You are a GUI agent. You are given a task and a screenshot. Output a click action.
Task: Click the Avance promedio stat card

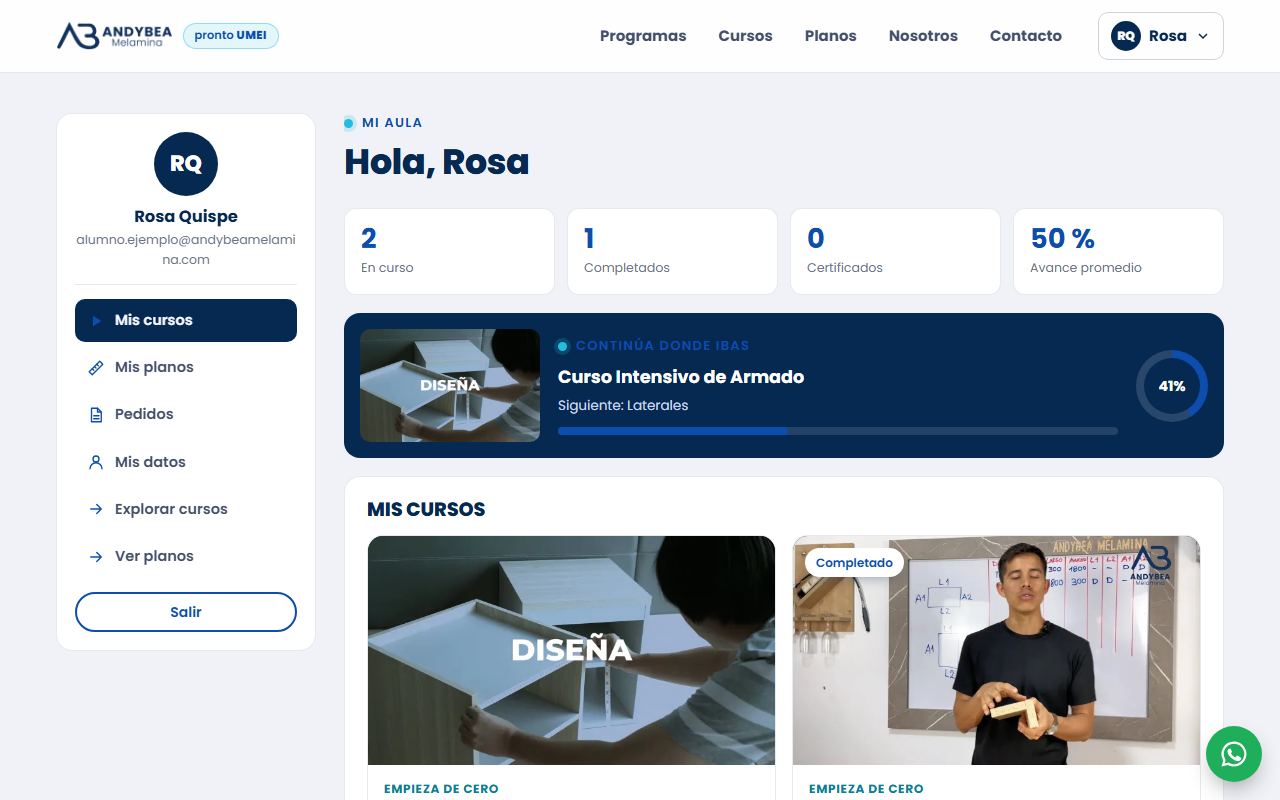1118,251
